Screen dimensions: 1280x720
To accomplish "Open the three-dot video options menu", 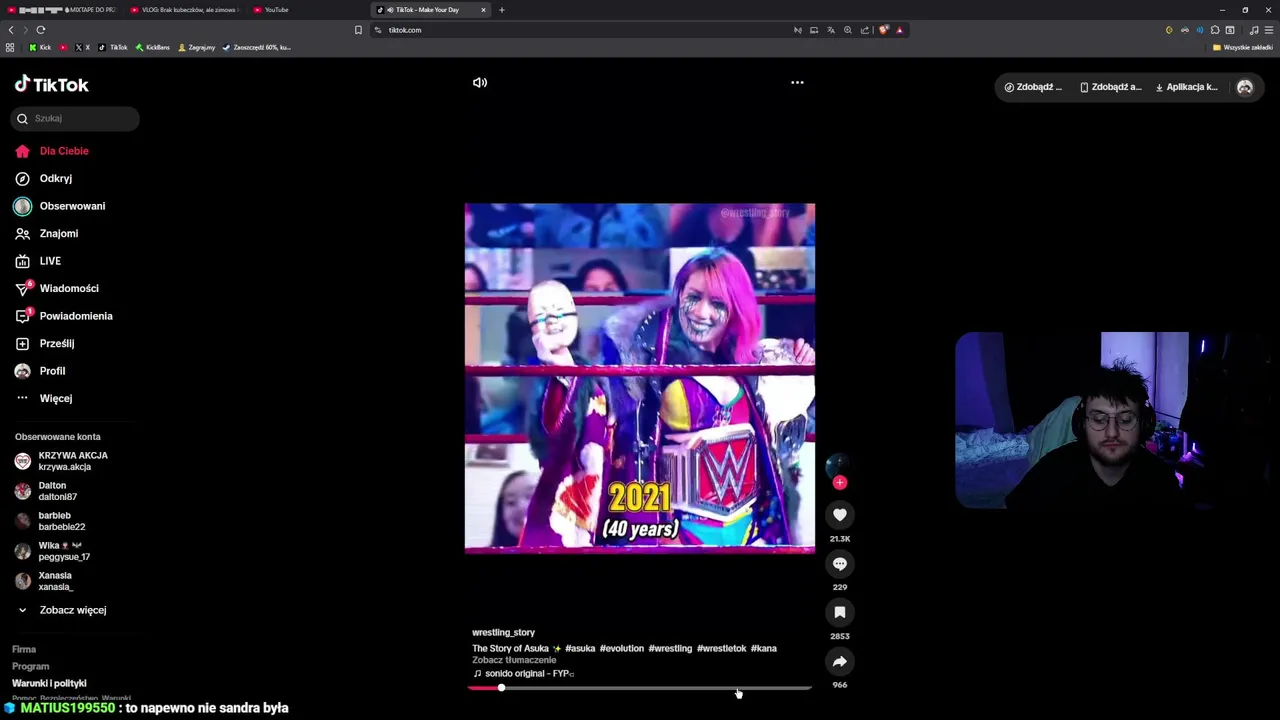I will pos(797,83).
